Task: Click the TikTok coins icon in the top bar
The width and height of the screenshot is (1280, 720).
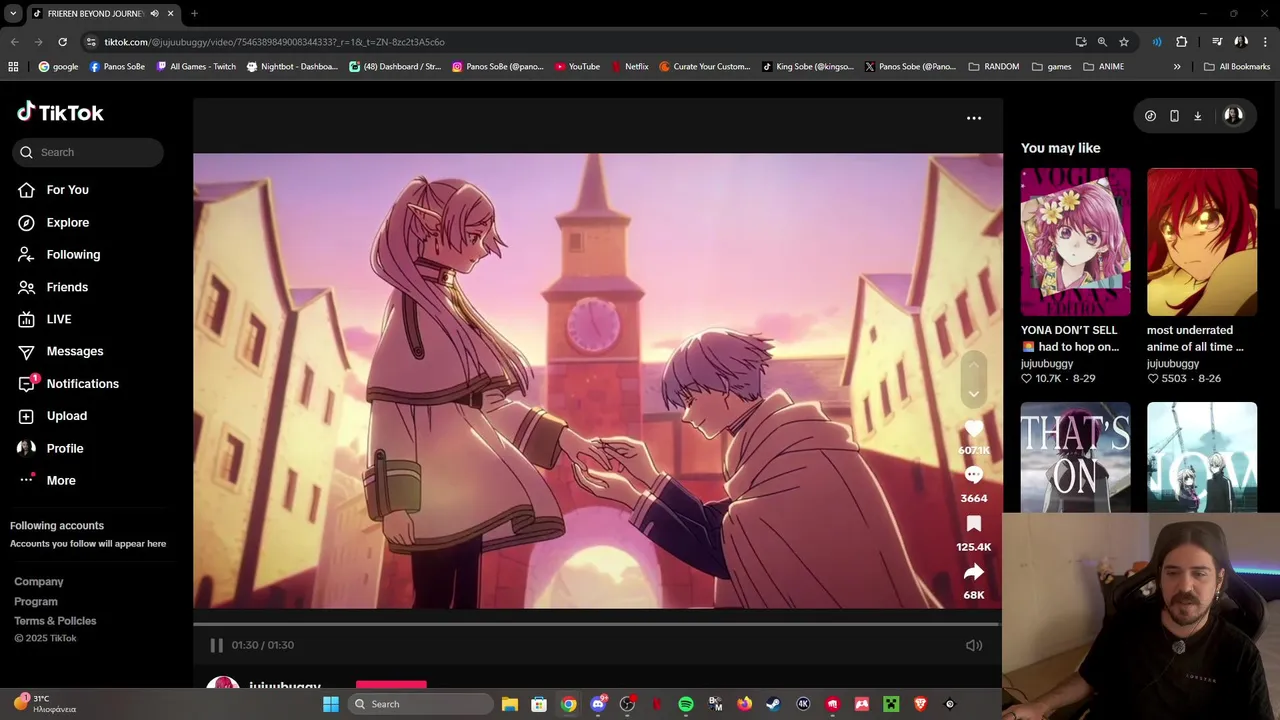Action: [1150, 116]
